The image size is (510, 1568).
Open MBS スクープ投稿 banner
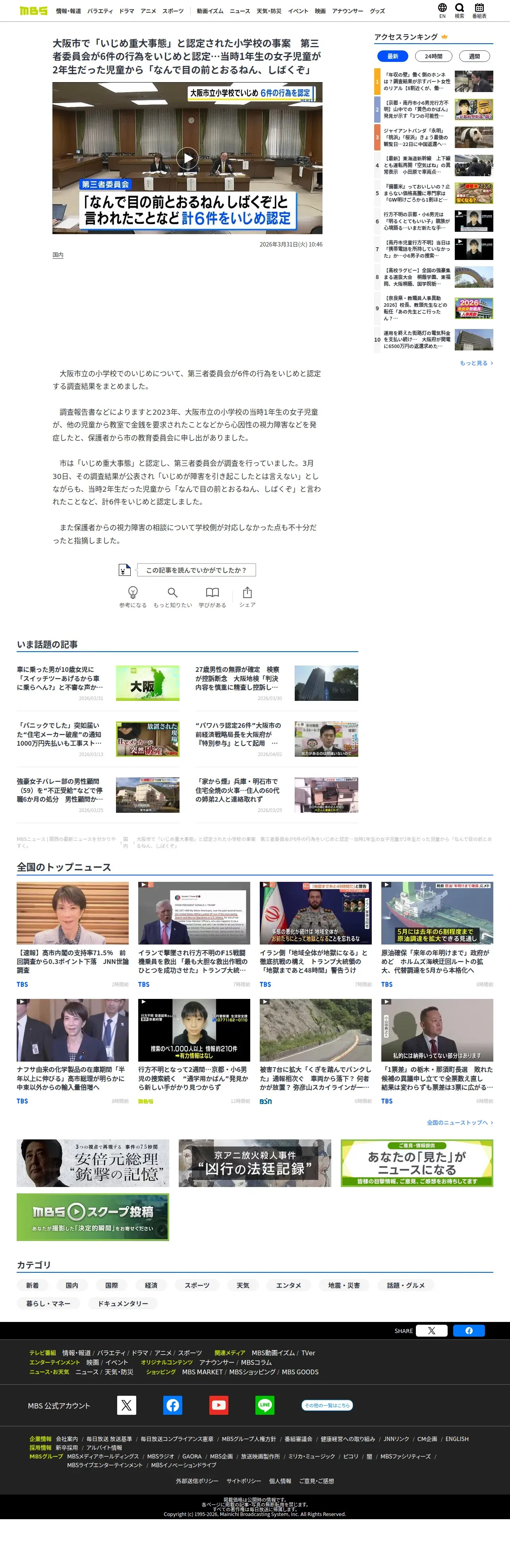point(93,1218)
